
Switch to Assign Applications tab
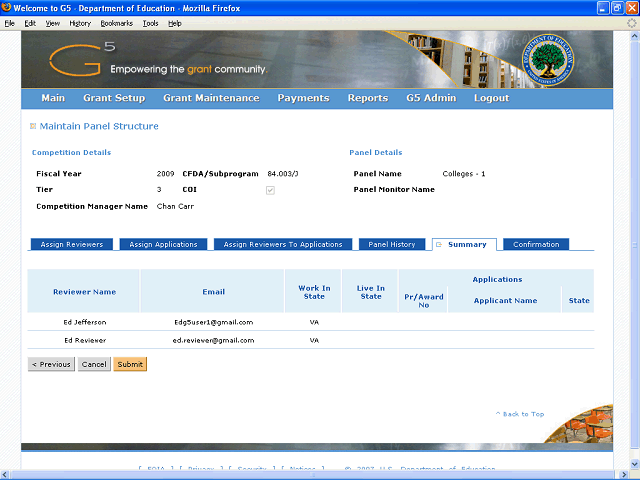[x=163, y=244]
